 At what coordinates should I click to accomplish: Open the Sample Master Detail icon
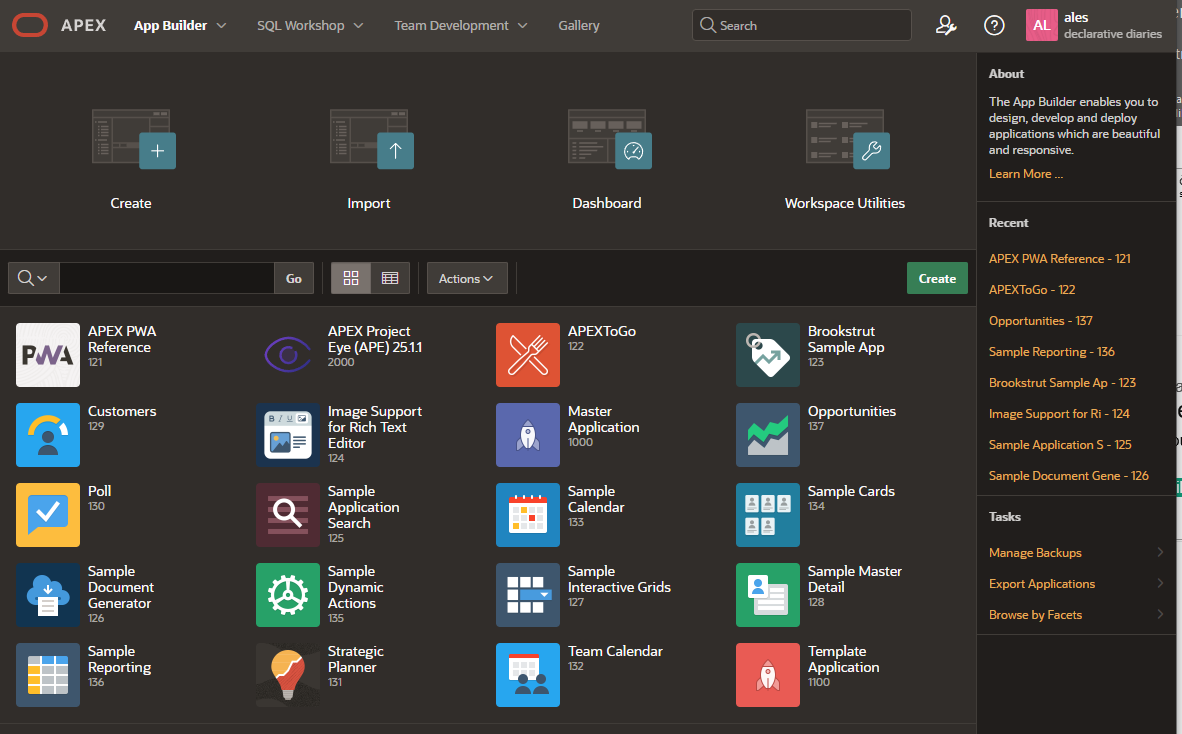pyautogui.click(x=767, y=595)
